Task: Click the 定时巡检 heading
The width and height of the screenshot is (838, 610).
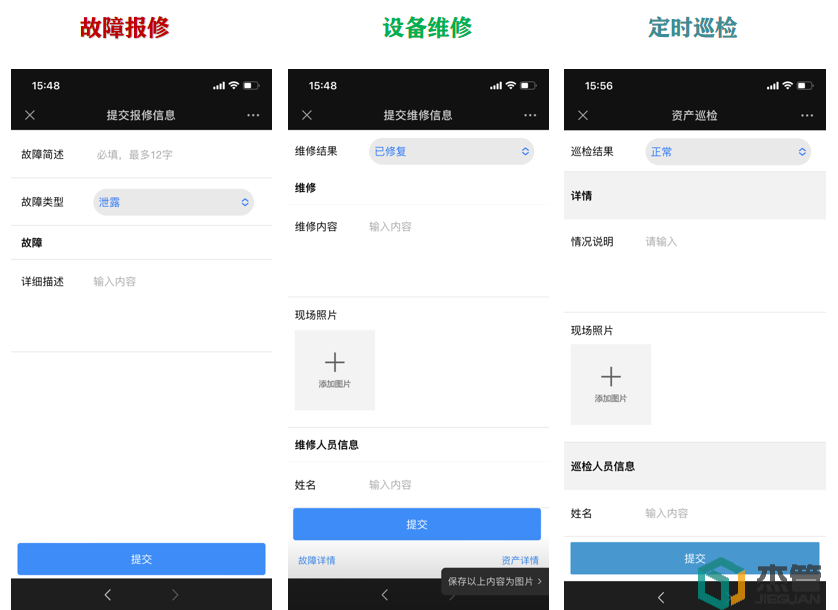Action: click(693, 28)
